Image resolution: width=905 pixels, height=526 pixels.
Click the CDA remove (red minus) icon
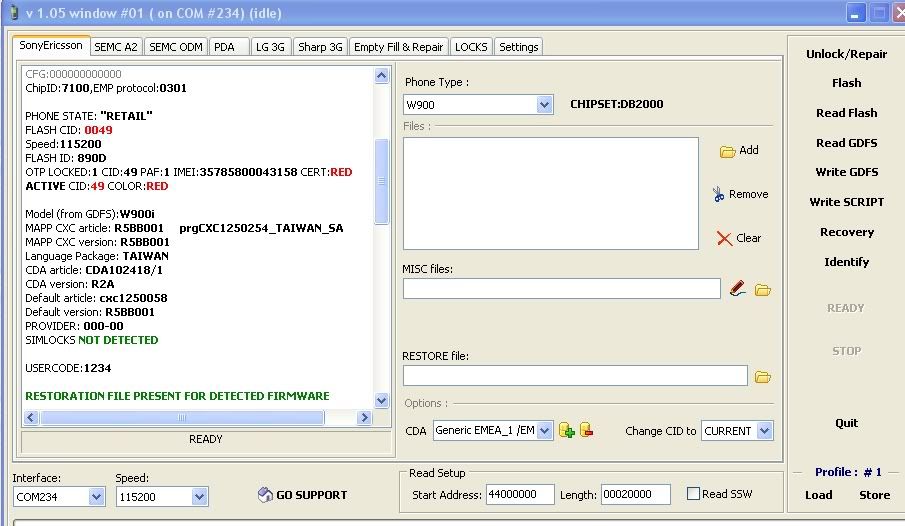[586, 430]
